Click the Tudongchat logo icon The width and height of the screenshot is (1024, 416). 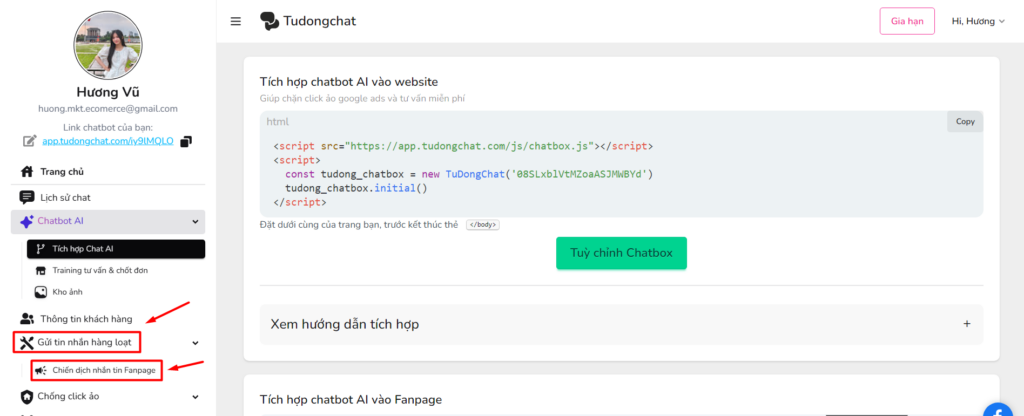tap(269, 22)
